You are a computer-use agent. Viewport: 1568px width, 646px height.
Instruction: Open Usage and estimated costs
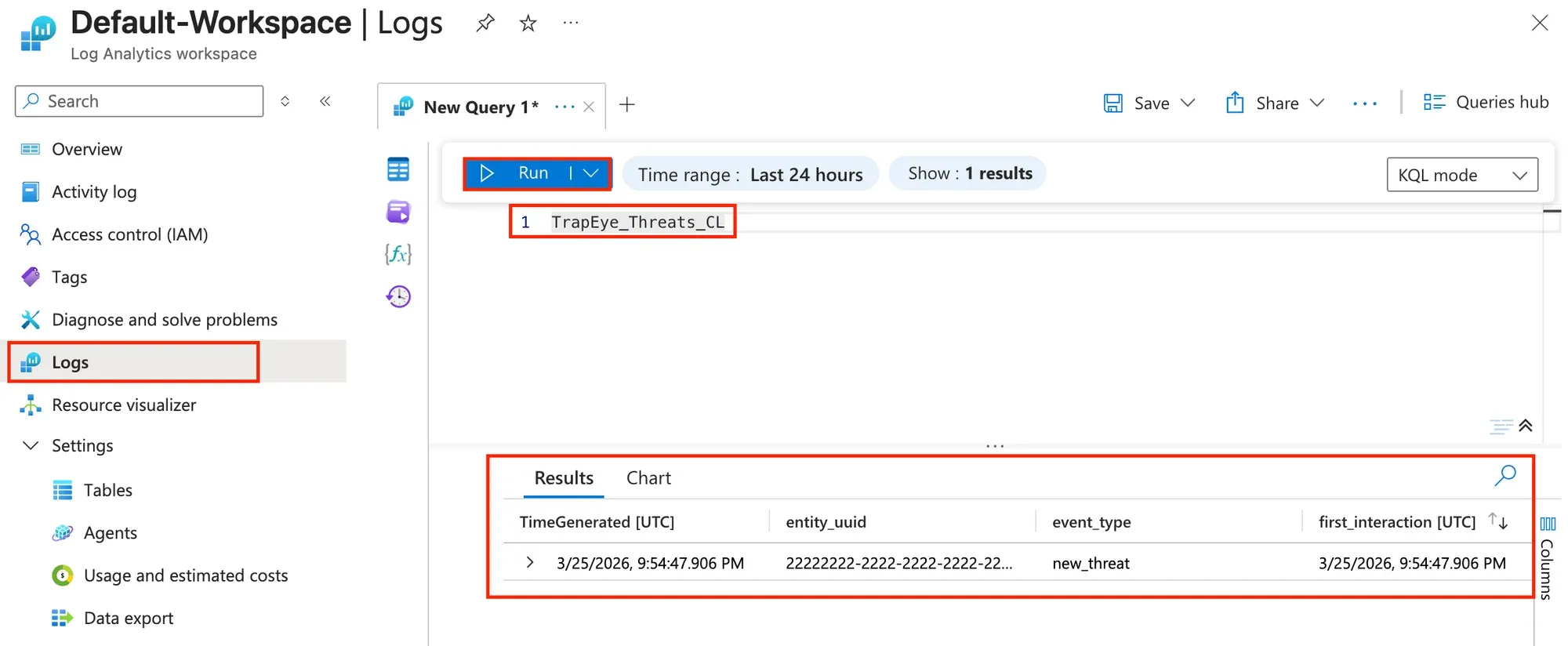coord(186,575)
